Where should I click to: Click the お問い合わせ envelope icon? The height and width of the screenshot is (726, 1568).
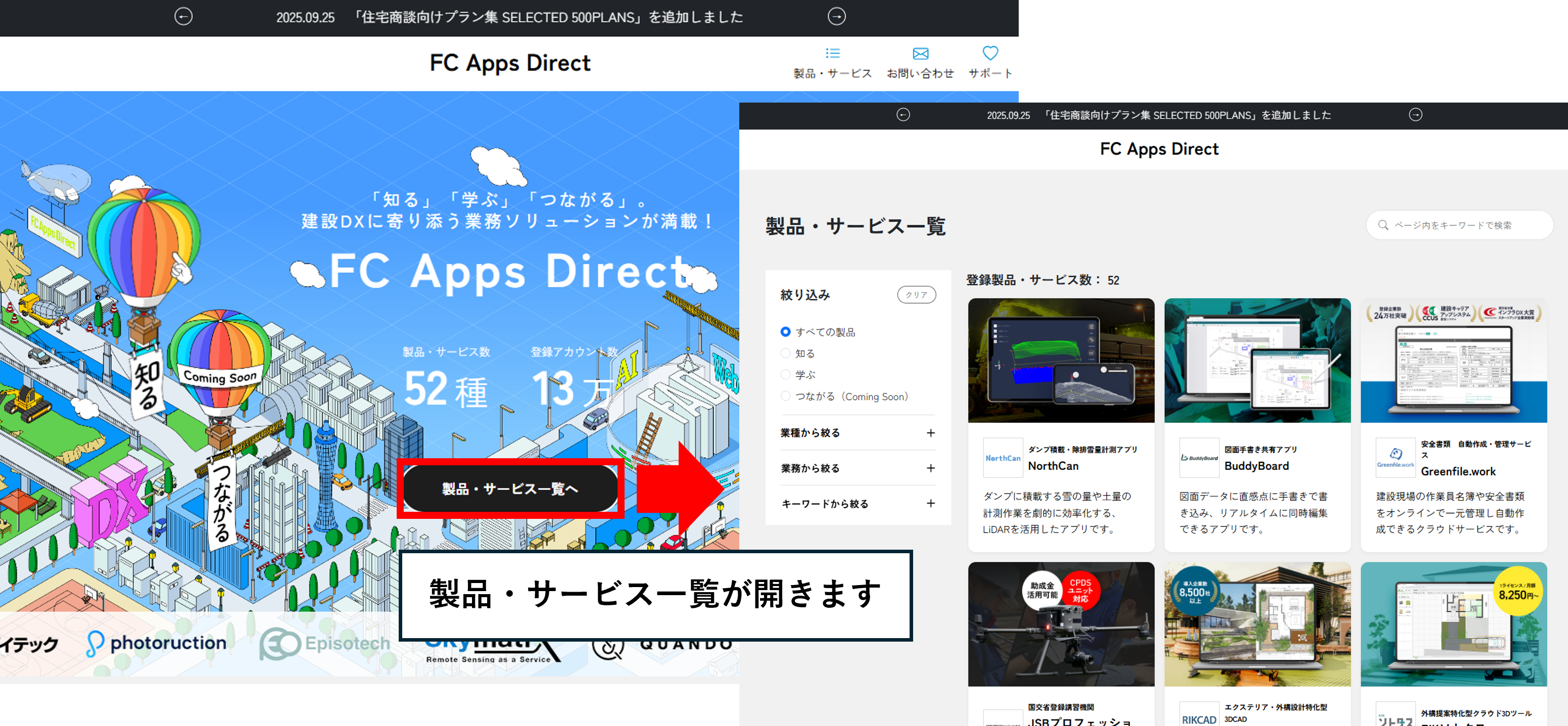[920, 54]
